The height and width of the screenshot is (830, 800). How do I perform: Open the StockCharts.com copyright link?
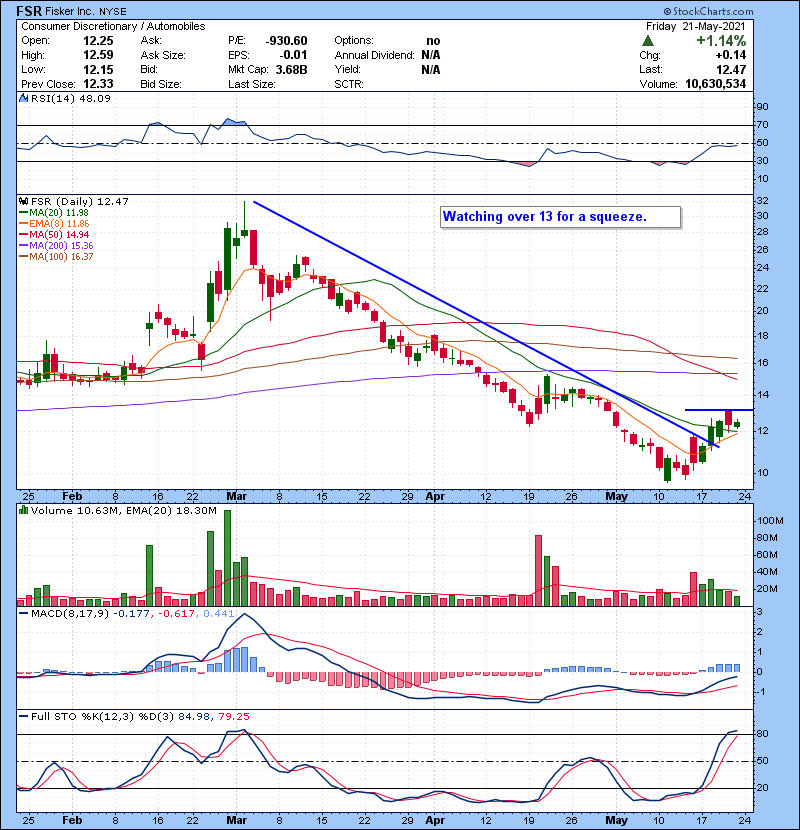click(x=708, y=11)
